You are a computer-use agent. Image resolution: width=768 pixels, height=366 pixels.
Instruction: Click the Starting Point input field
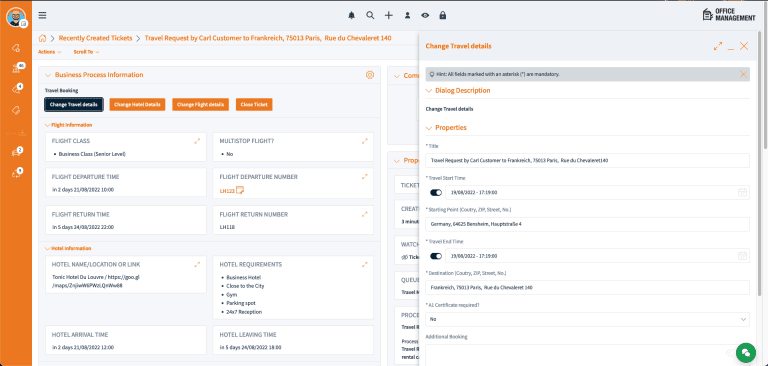587,224
